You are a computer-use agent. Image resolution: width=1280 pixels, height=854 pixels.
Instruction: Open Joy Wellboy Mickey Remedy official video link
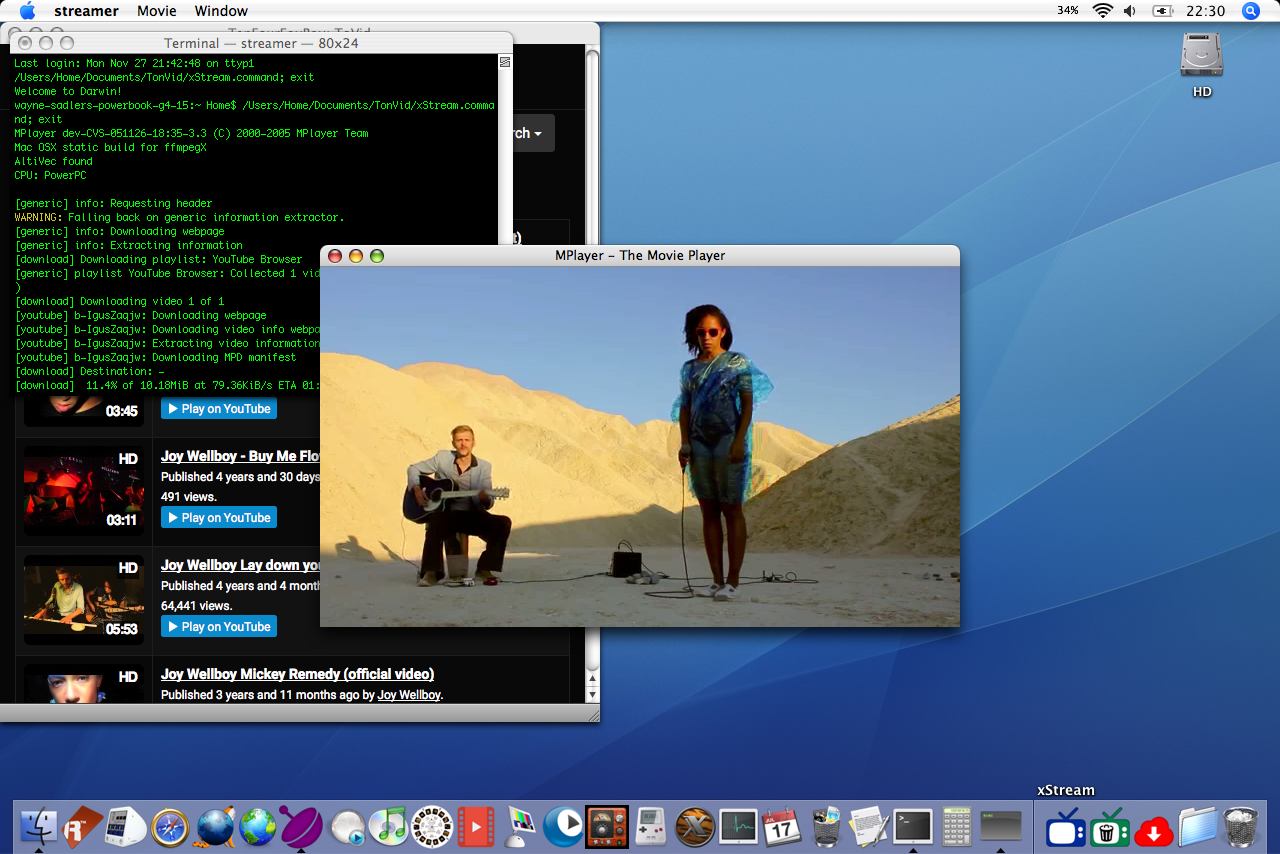[x=297, y=674]
